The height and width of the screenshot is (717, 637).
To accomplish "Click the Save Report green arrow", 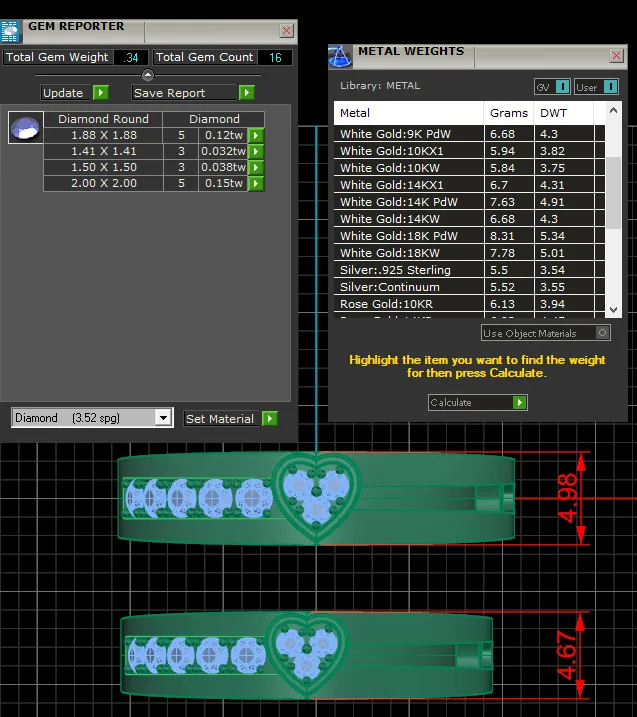I will click(246, 93).
